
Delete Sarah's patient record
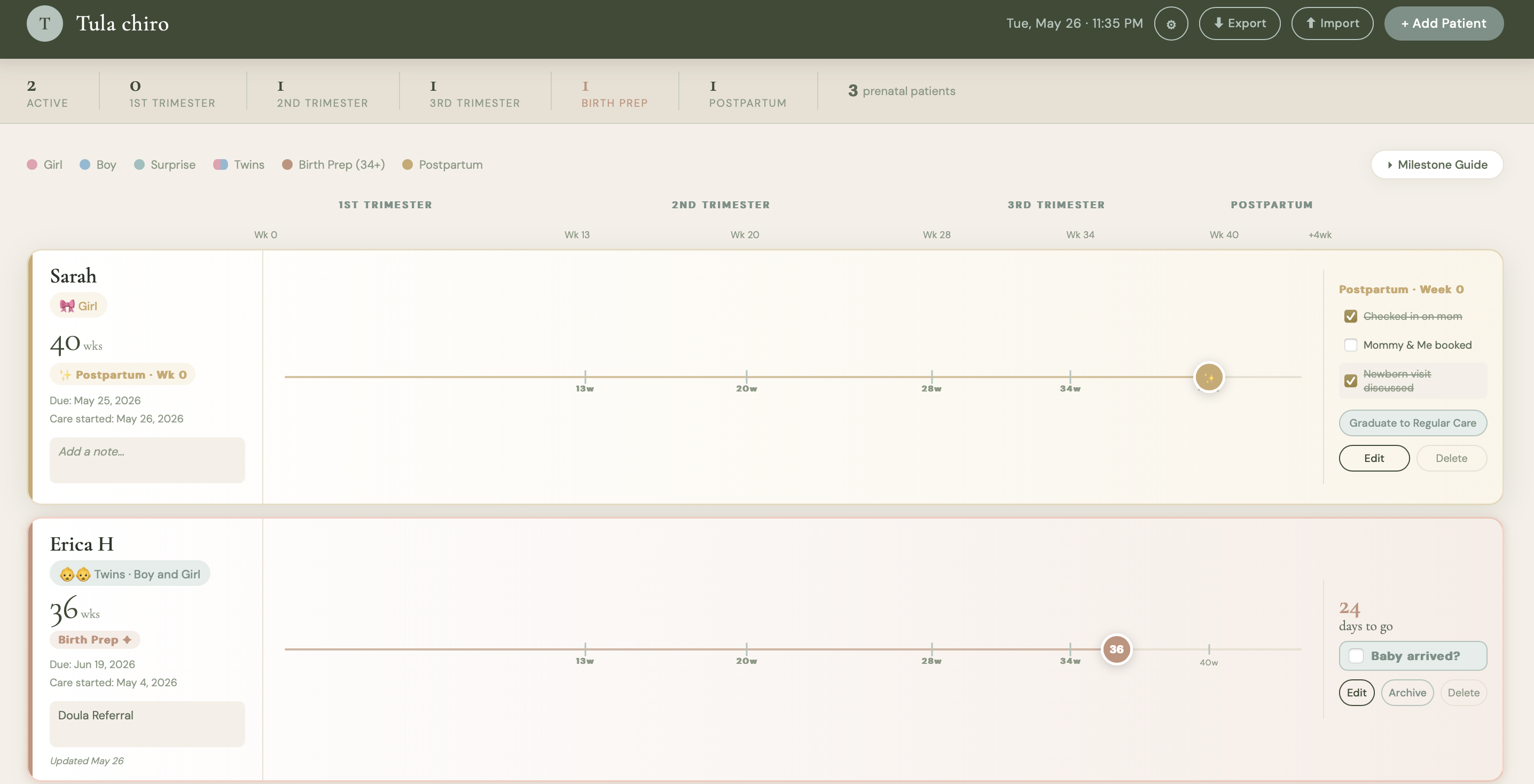(1451, 458)
